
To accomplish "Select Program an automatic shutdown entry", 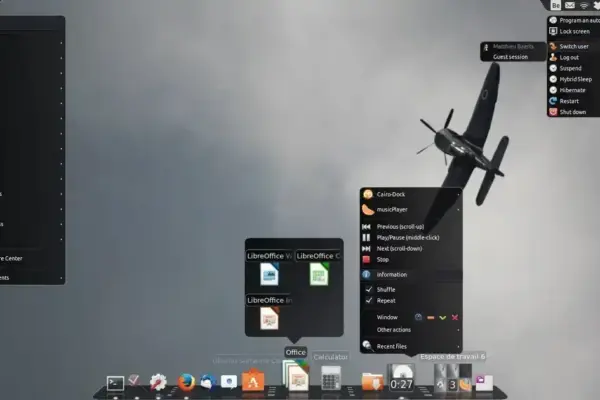I will 574,21.
